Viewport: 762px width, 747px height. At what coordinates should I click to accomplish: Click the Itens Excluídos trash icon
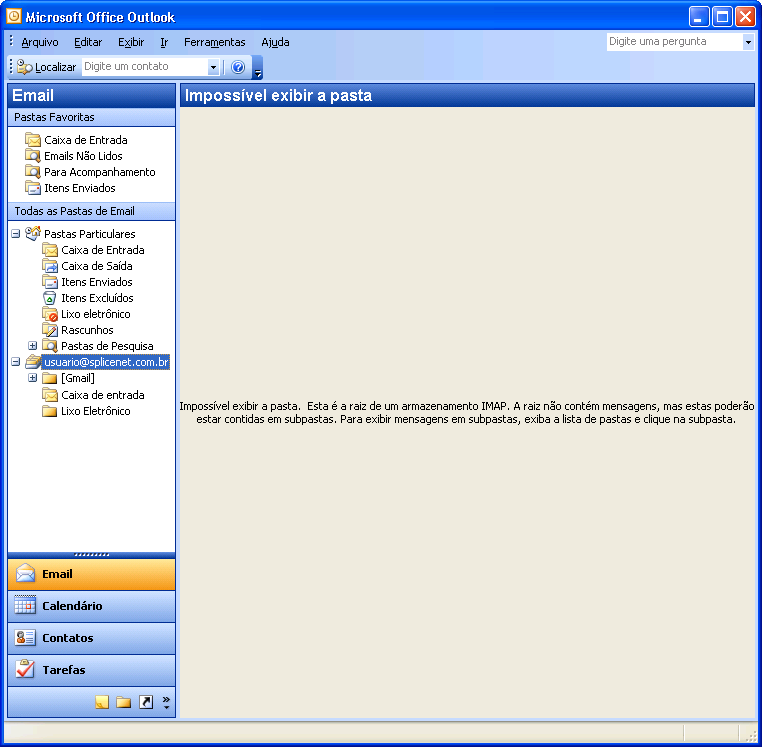pos(50,298)
